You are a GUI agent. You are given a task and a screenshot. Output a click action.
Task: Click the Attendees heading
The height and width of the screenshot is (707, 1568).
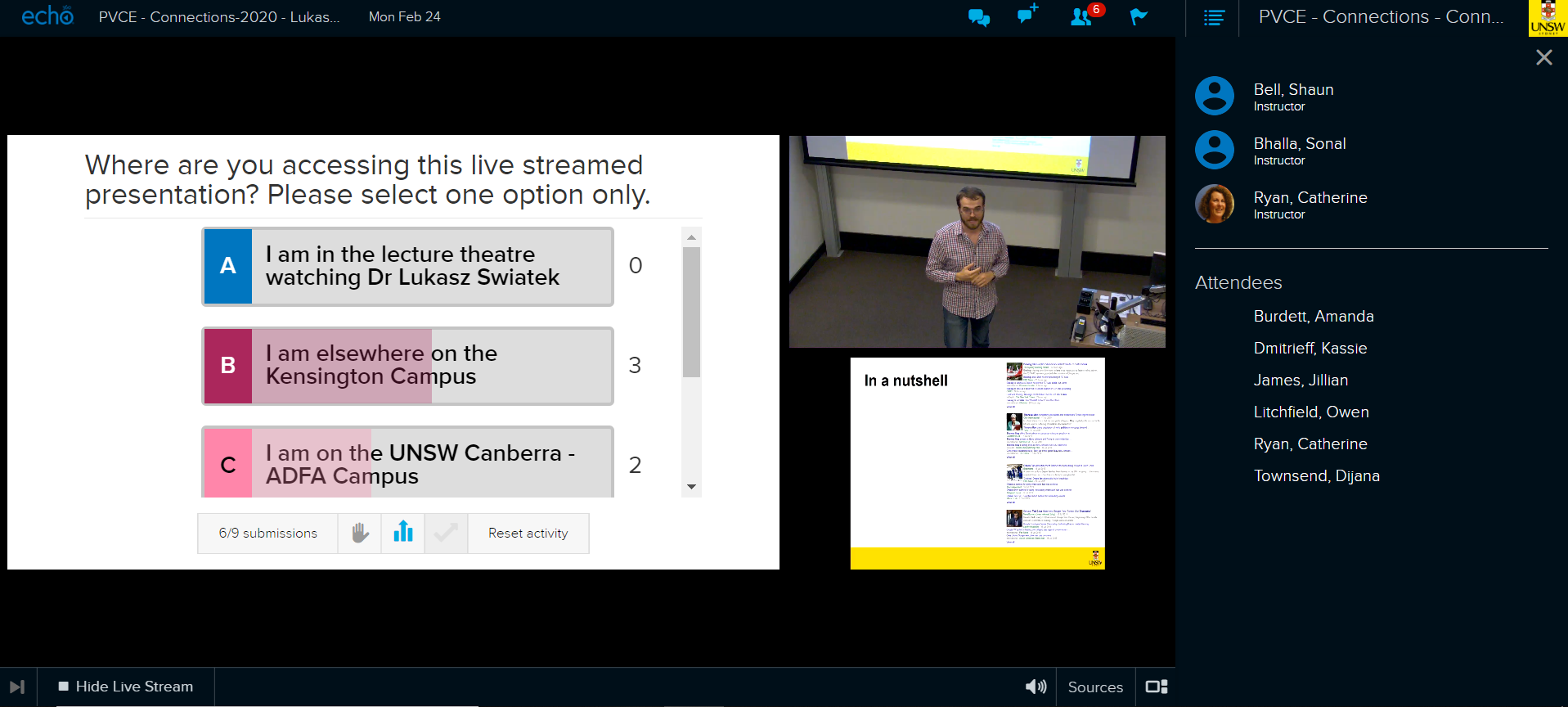pyautogui.click(x=1238, y=283)
